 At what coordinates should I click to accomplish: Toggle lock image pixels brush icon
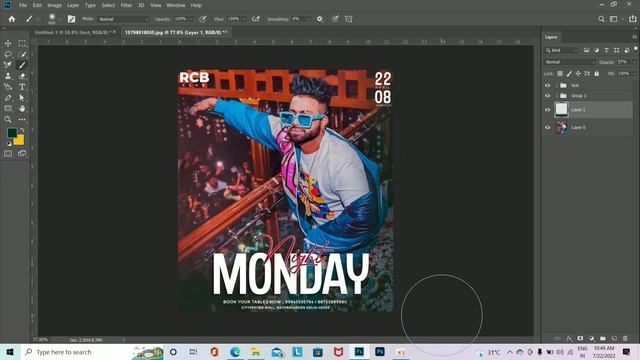pos(569,73)
